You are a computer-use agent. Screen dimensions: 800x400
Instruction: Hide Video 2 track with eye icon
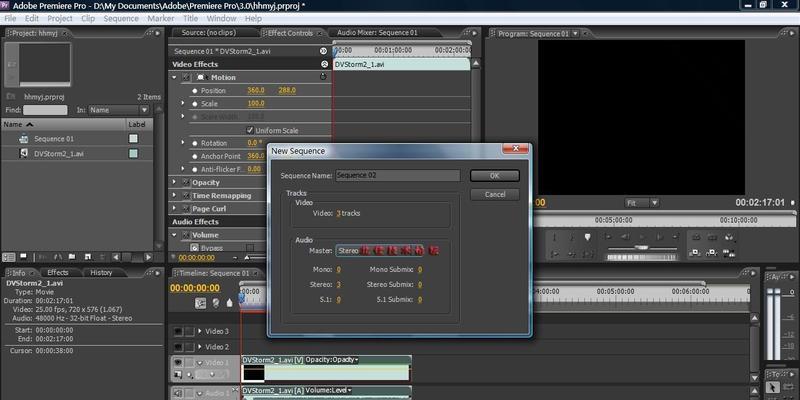pos(179,347)
